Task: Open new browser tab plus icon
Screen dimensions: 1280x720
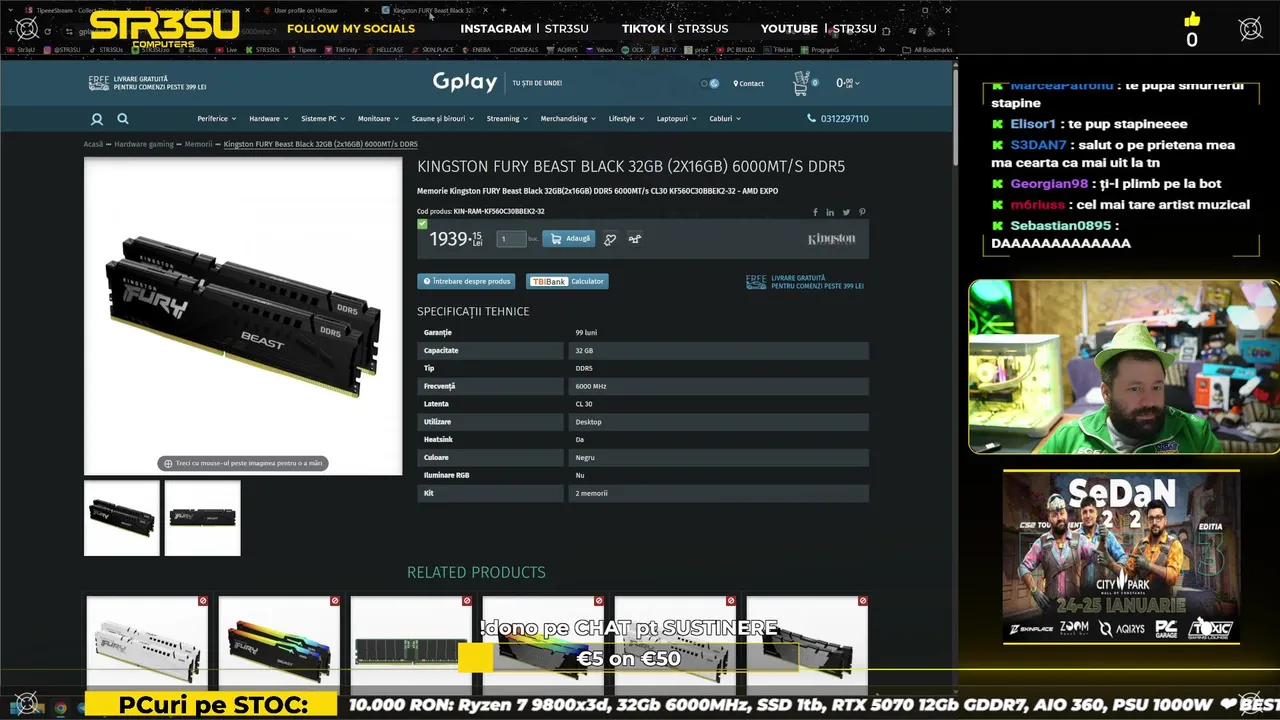Action: click(503, 10)
